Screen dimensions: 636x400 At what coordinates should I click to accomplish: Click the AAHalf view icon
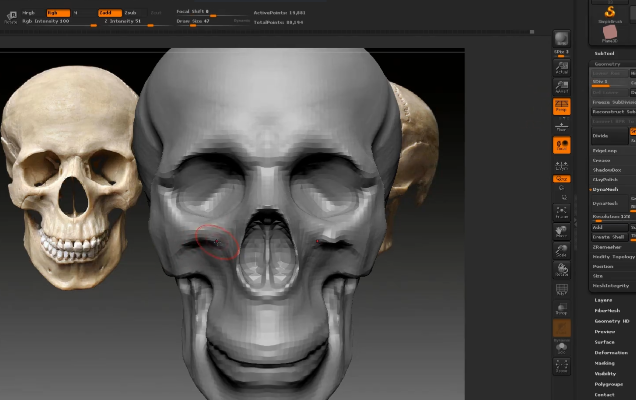[562, 88]
